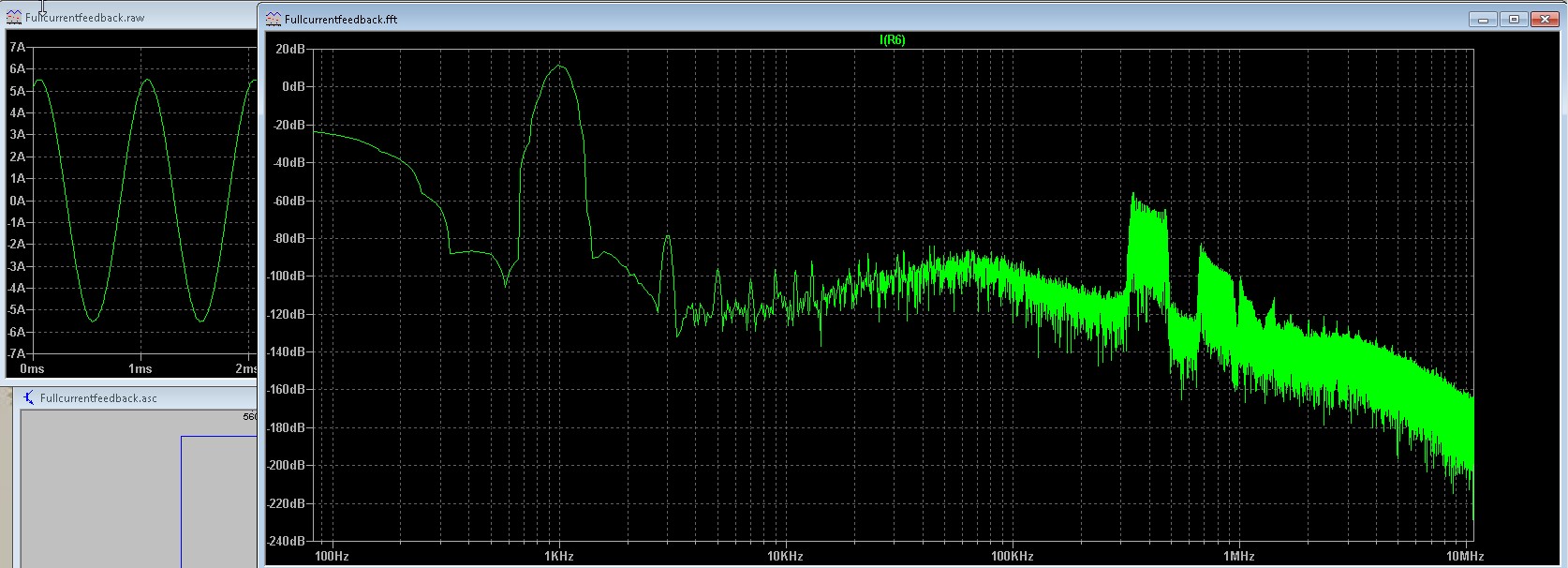Activate the Fullcurrentfeedback.asc window title
1568x568 pixels.
[98, 398]
